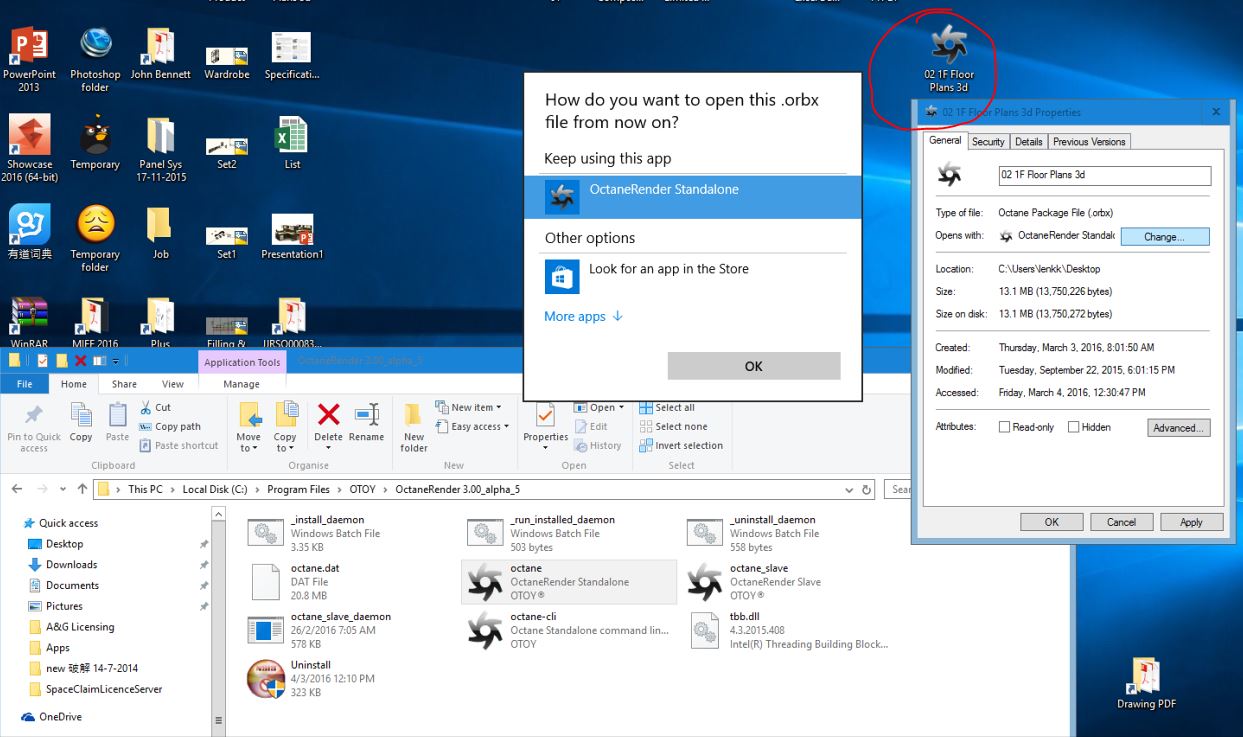
Task: Select the Job folder on desktop
Action: pos(160,233)
